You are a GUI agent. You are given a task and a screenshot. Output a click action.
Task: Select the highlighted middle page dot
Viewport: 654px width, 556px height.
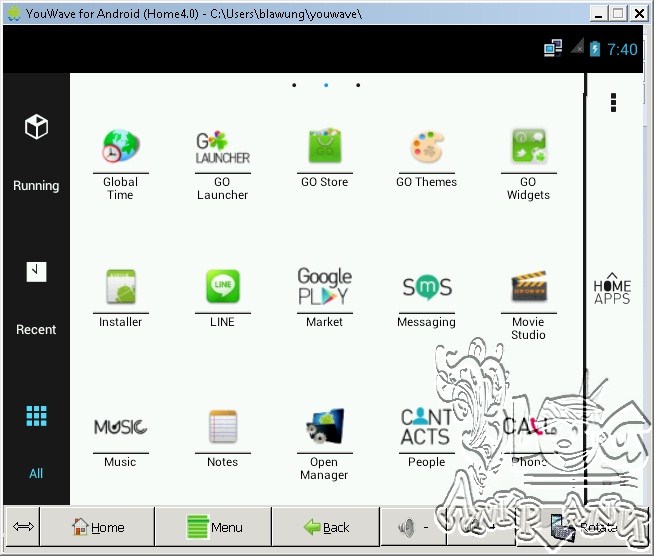326,85
